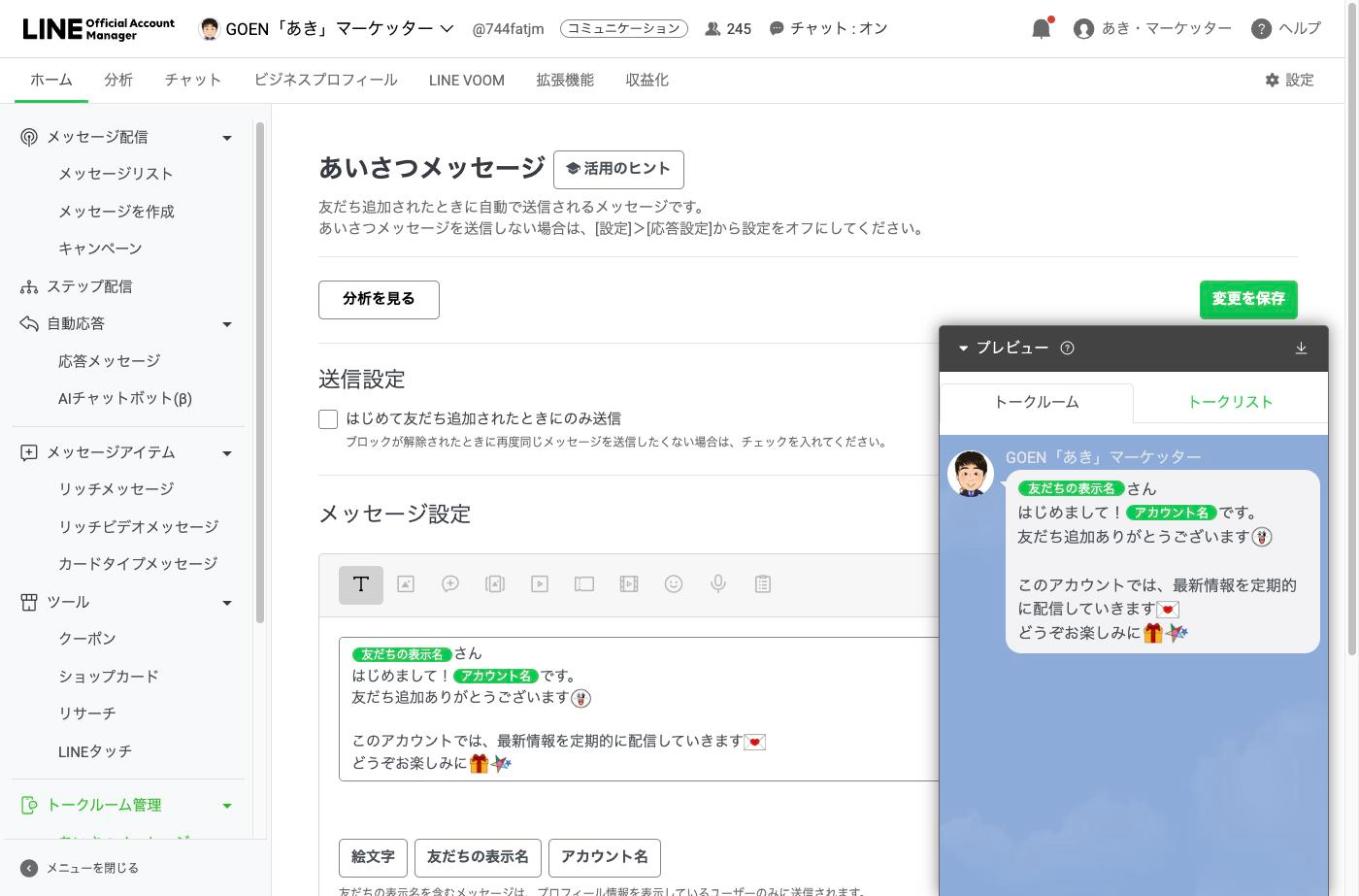
Task: Open ステップ配信 in sidebar
Action: (89, 287)
